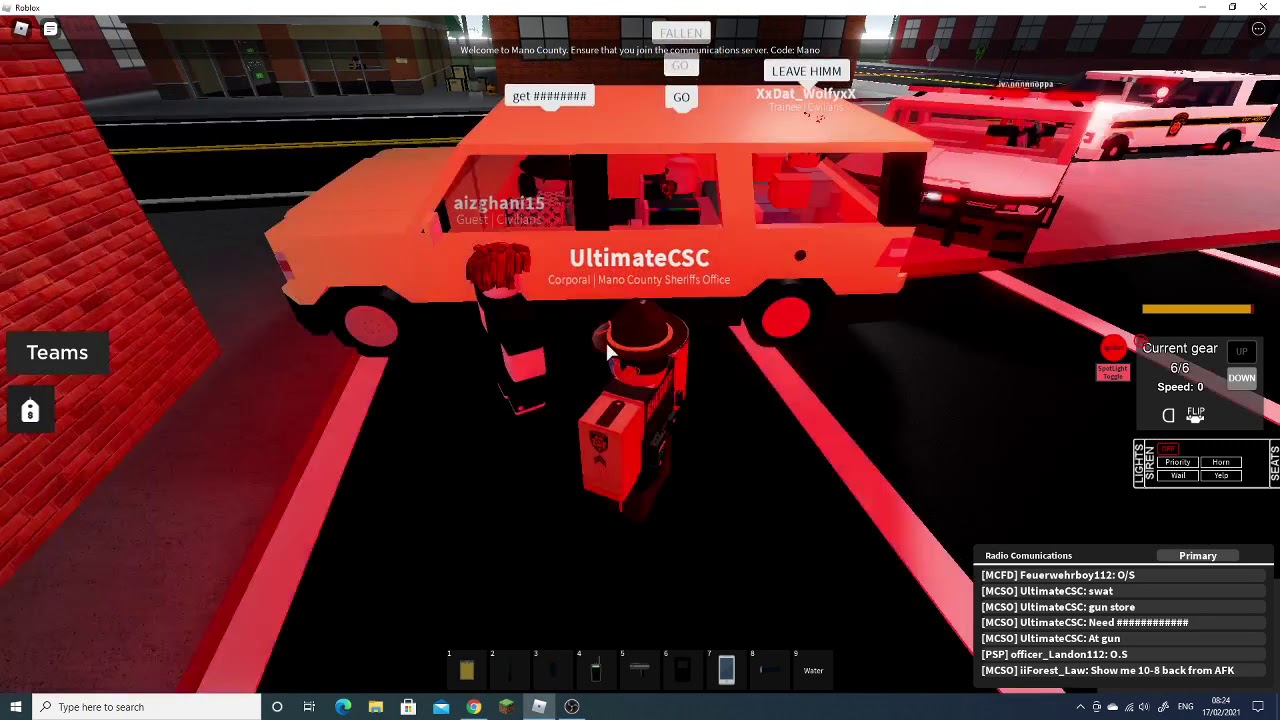This screenshot has height=720, width=1280.
Task: Open the Roblox menu icon
Action: point(21,28)
